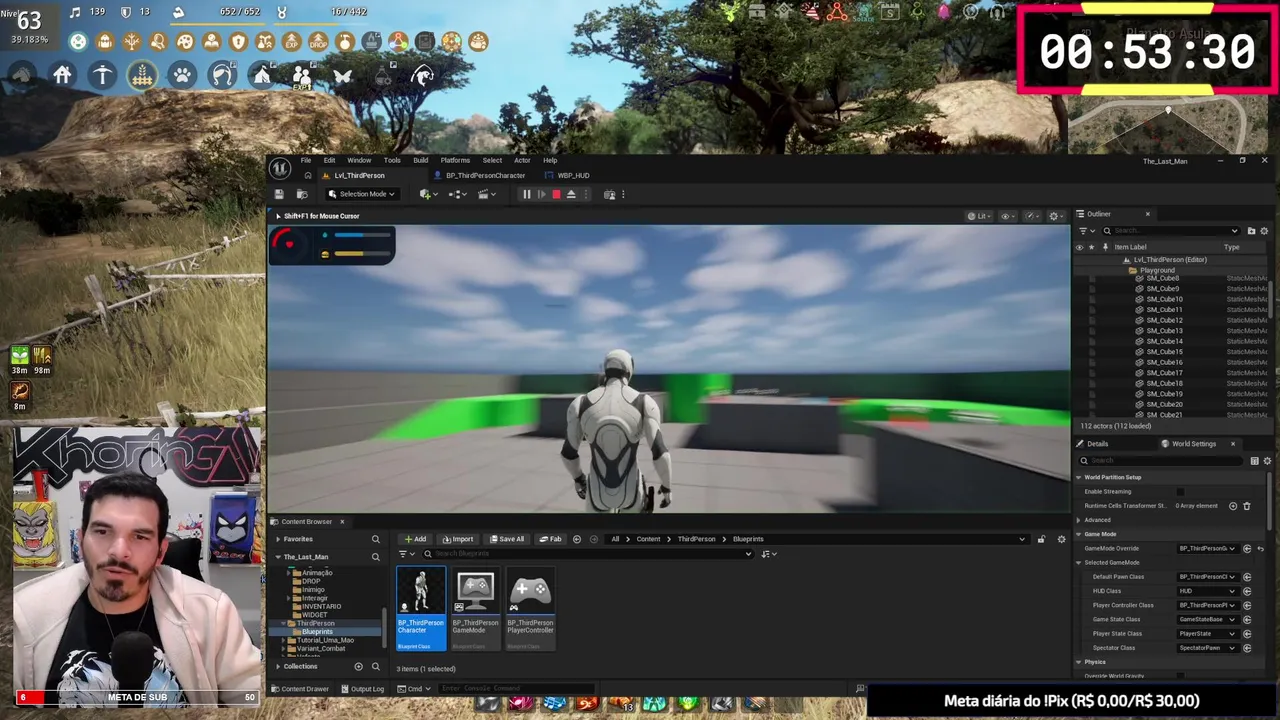Click the browse content icon beside save

pyautogui.click(x=301, y=194)
